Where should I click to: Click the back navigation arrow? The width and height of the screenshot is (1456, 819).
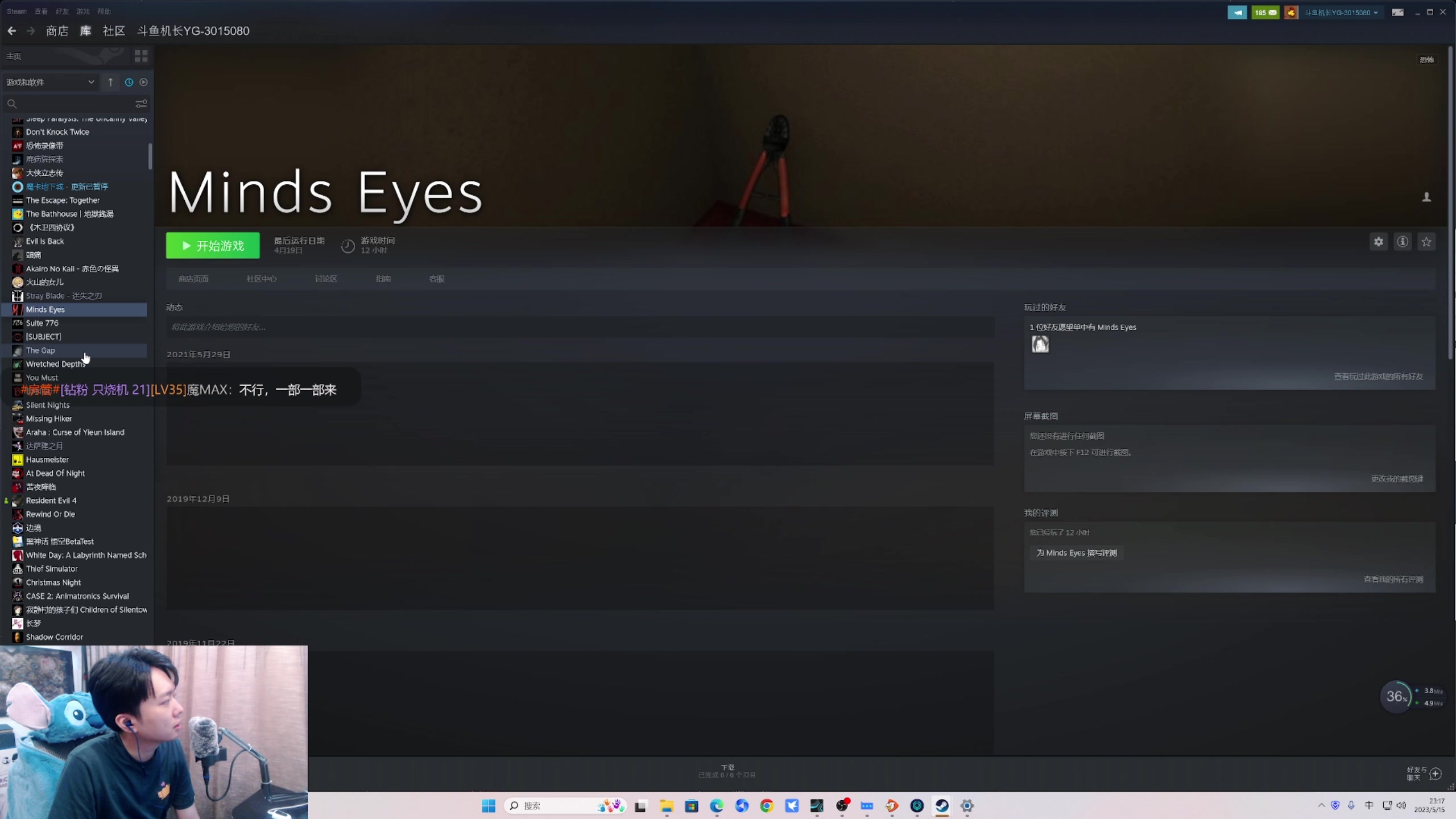12,31
